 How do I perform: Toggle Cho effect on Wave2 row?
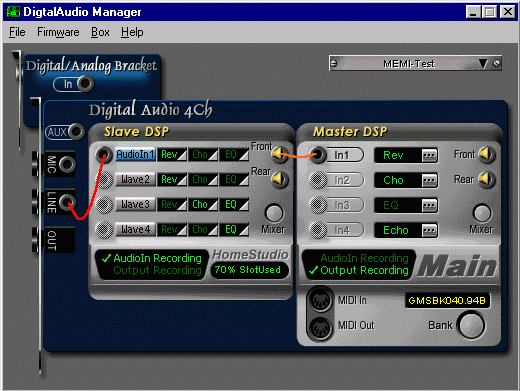coord(203,180)
